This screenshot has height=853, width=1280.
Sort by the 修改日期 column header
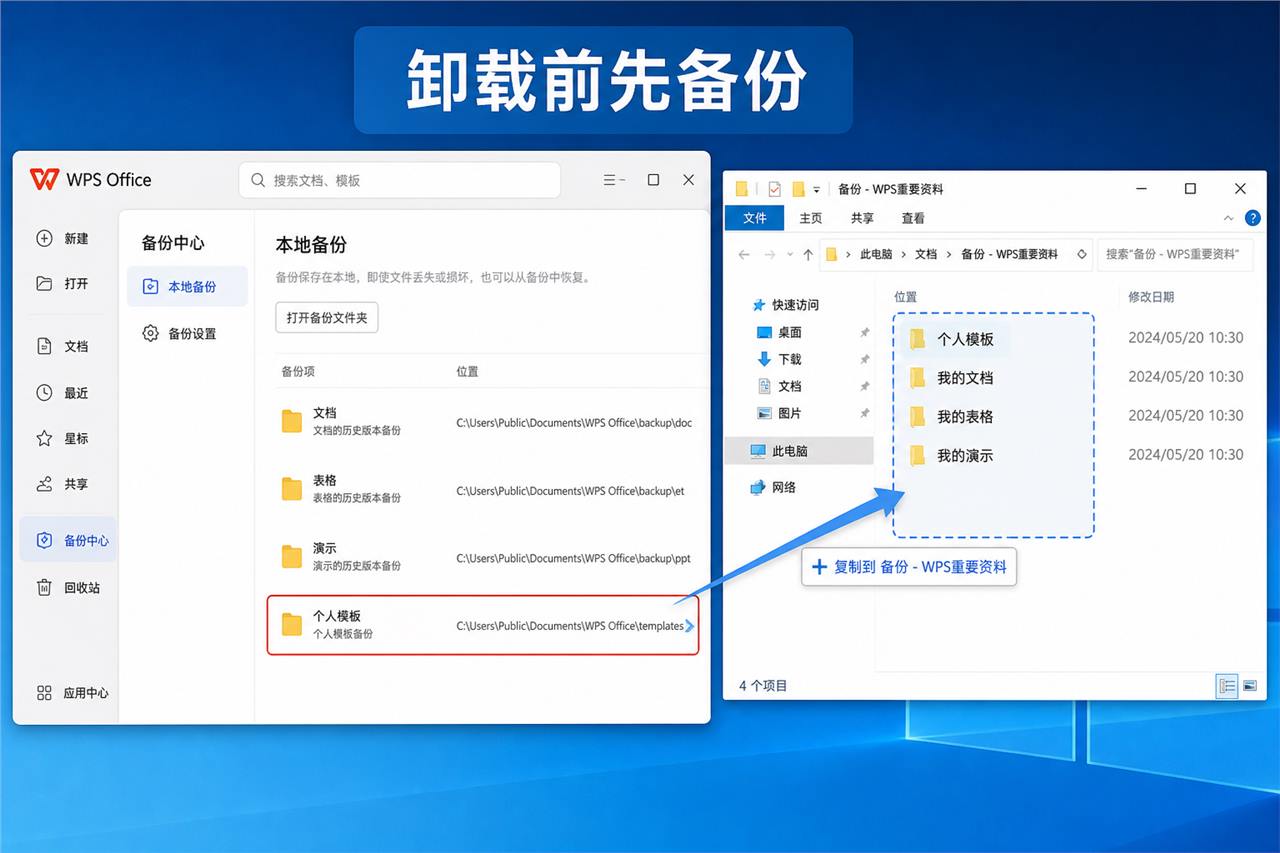pos(1151,297)
